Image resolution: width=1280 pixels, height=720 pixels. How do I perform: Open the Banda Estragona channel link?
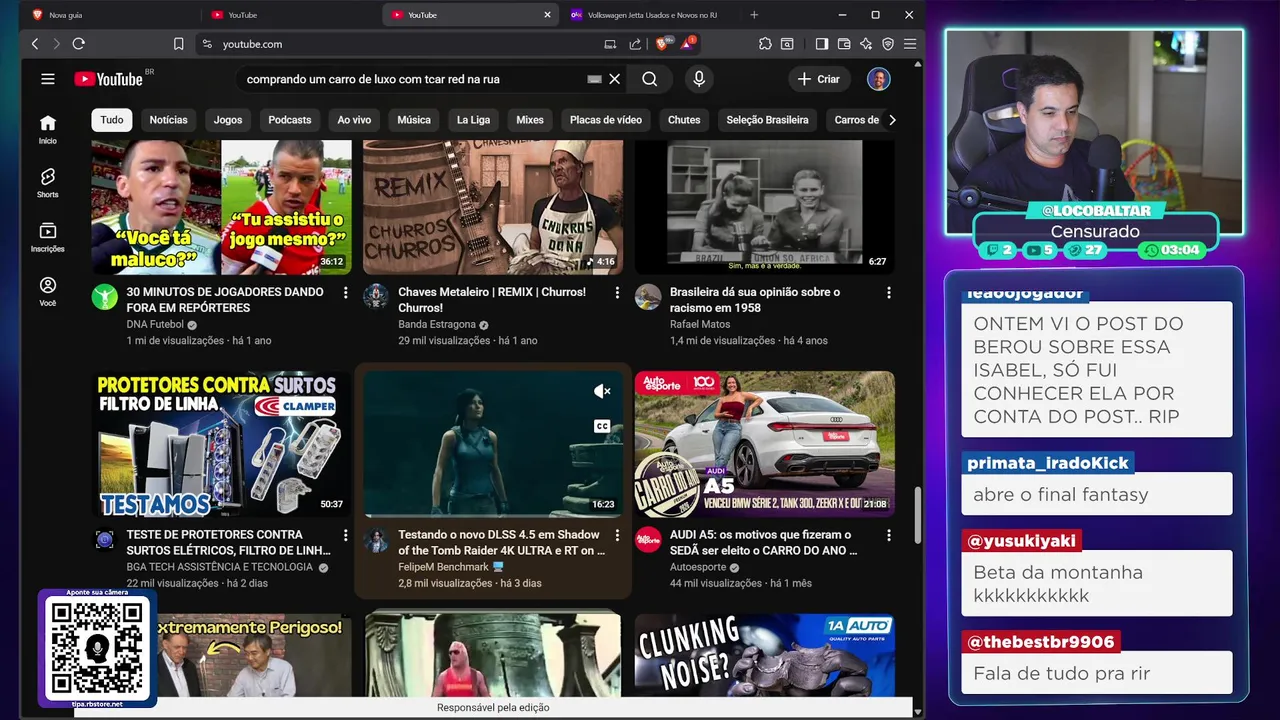click(437, 325)
